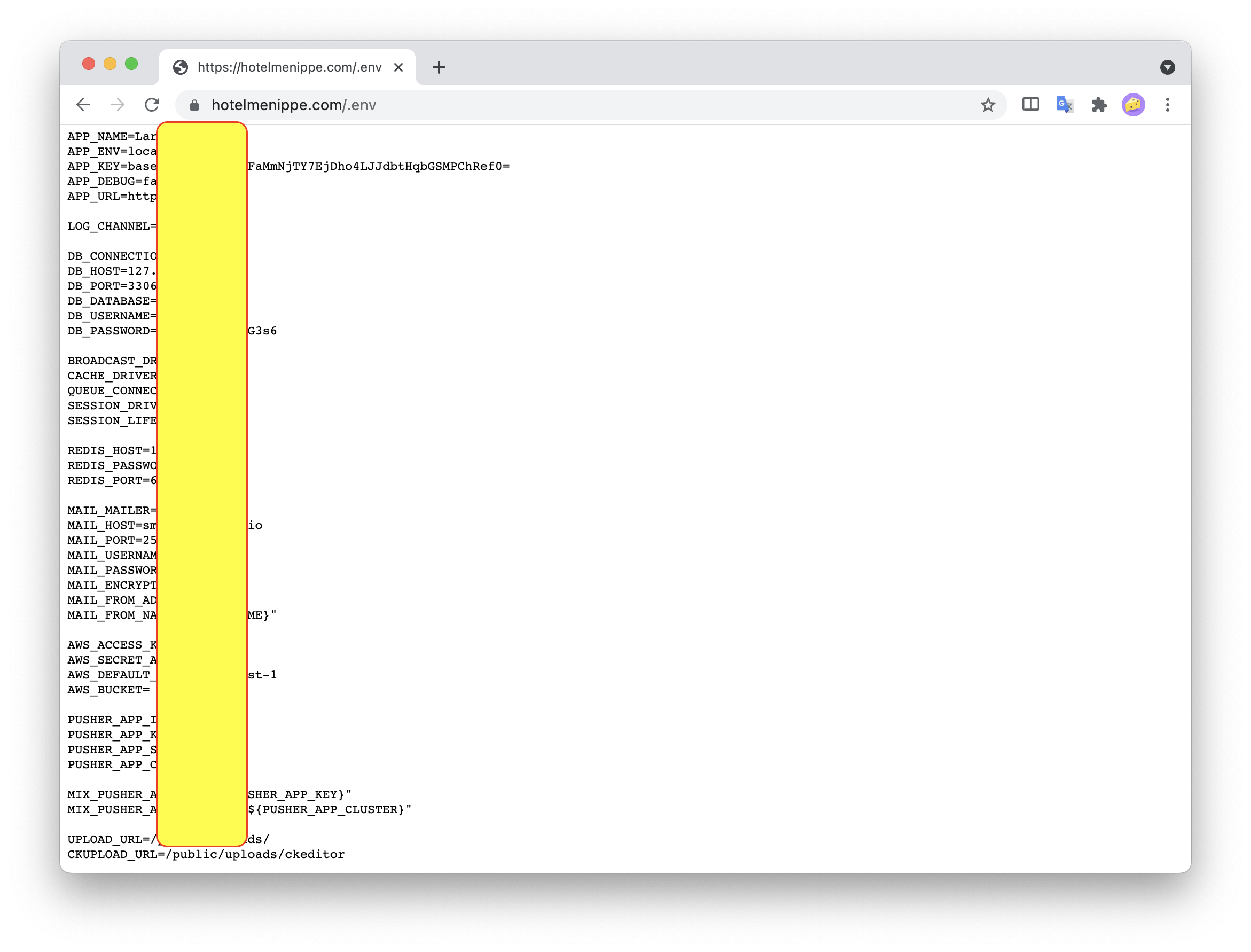Viewport: 1251px width, 952px height.
Task: Click the DB_PORT=3306 line
Action: click(112, 286)
